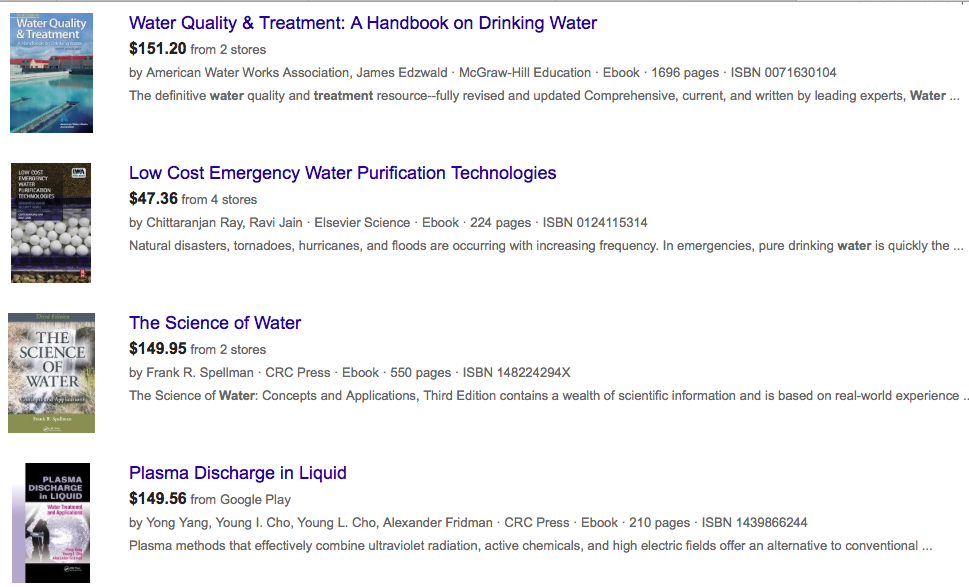Click the Low Cost Emergency Water Purification cover
This screenshot has height=587, width=969.
click(x=51, y=222)
